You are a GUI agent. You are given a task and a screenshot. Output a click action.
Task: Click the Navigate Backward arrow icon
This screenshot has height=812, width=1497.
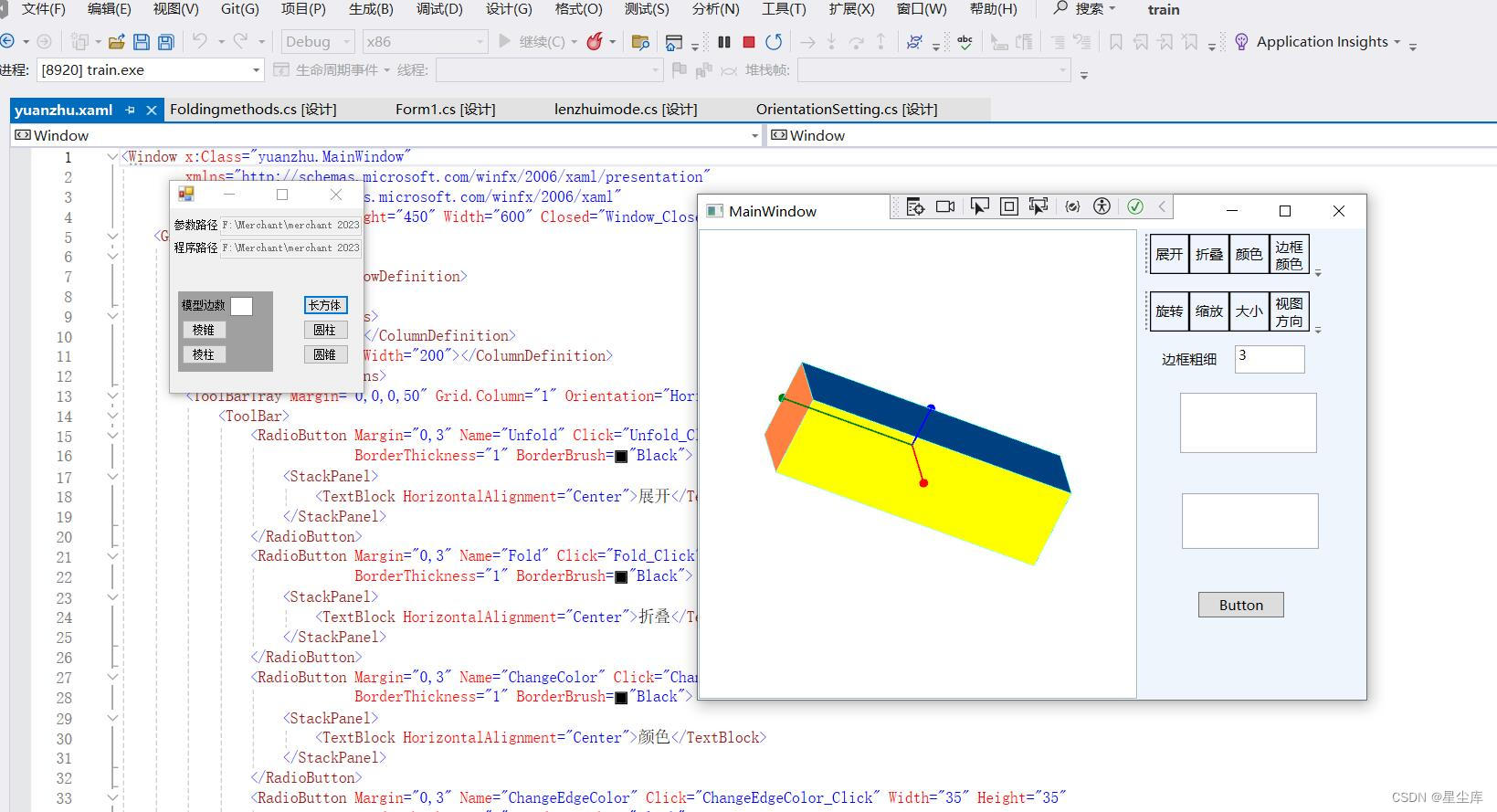[x=8, y=42]
